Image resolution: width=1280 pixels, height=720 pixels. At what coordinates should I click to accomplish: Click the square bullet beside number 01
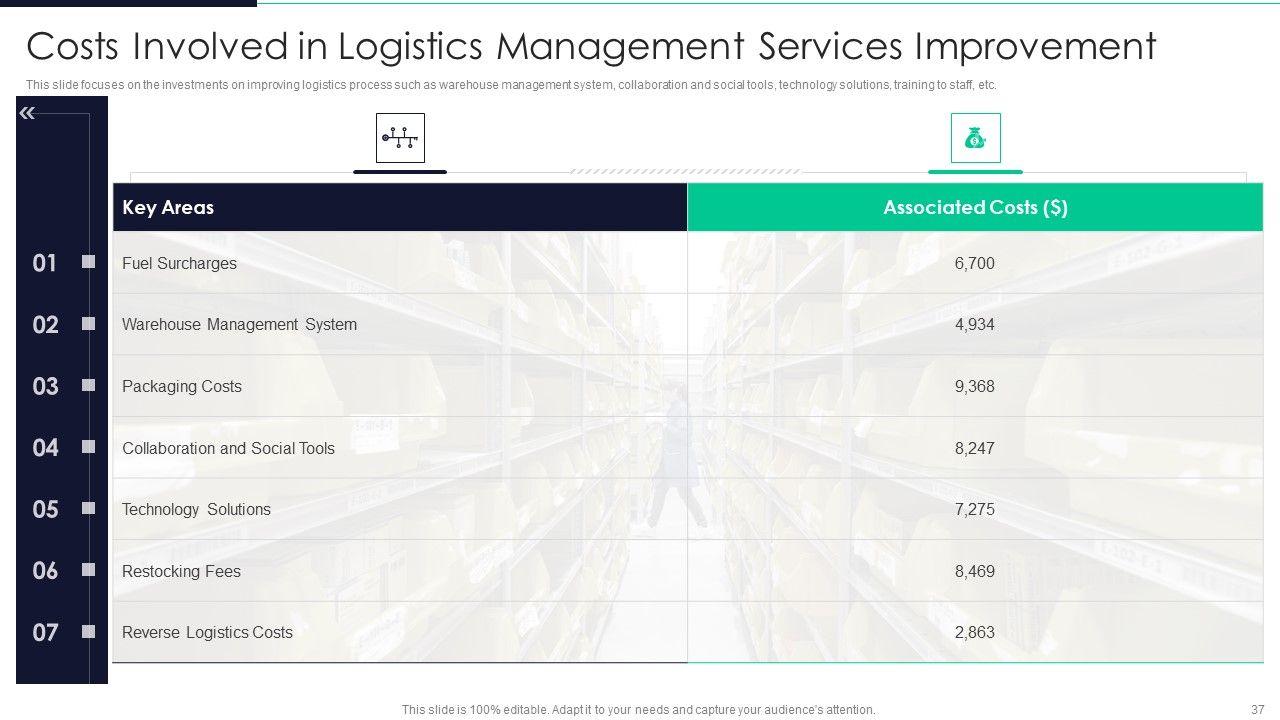click(89, 262)
